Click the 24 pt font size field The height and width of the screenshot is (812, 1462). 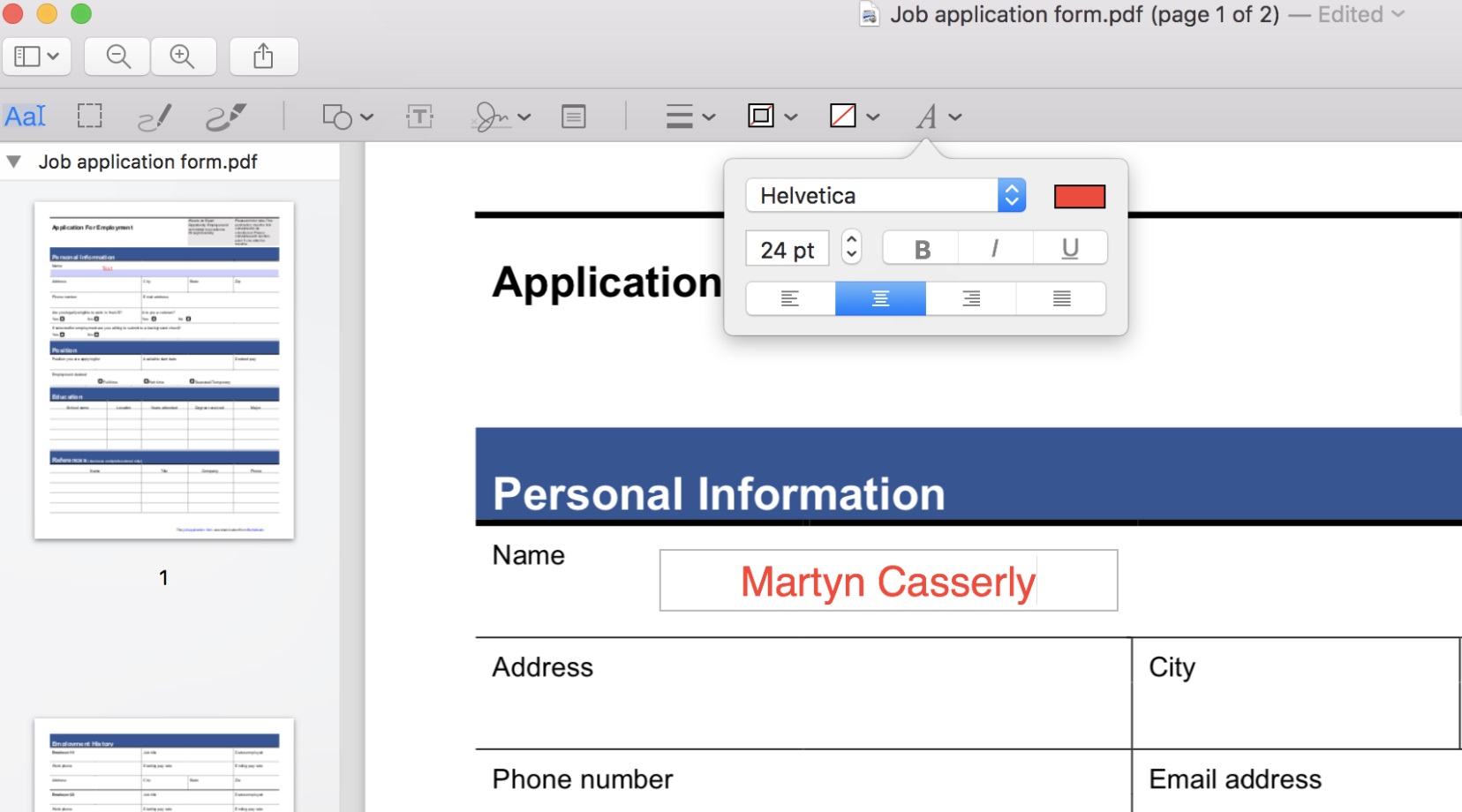(x=788, y=250)
